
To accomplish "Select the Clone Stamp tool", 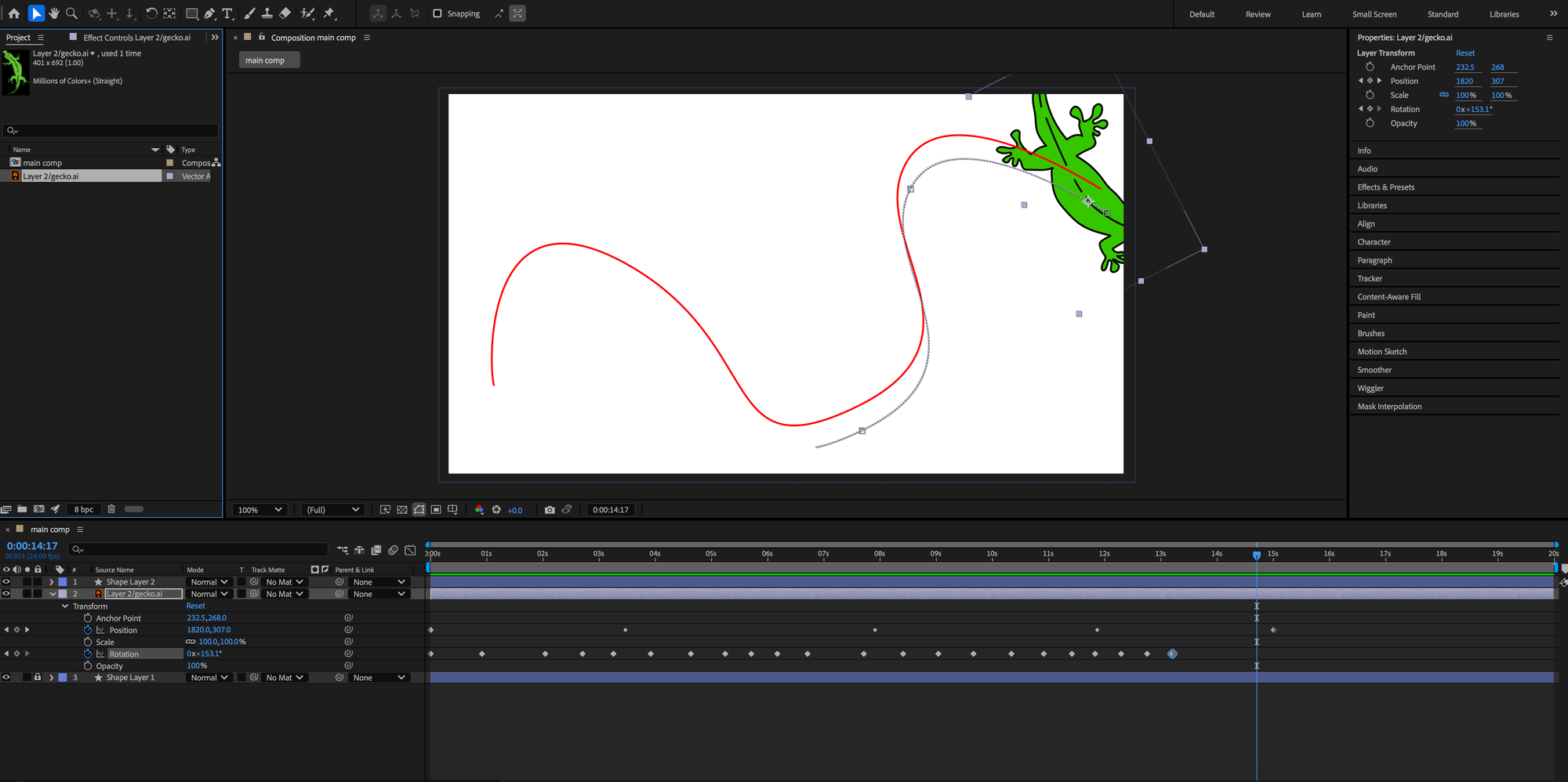I will tap(267, 13).
